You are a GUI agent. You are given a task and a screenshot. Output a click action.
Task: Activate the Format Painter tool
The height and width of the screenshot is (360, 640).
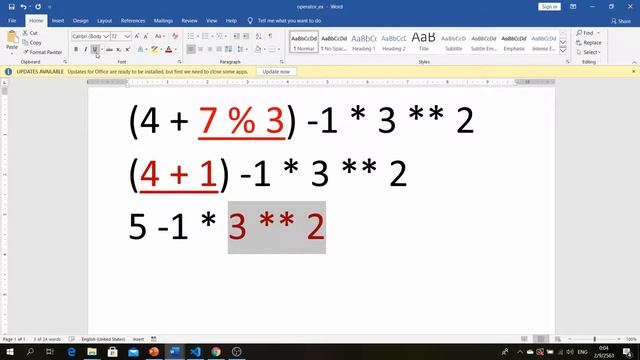click(x=42, y=52)
